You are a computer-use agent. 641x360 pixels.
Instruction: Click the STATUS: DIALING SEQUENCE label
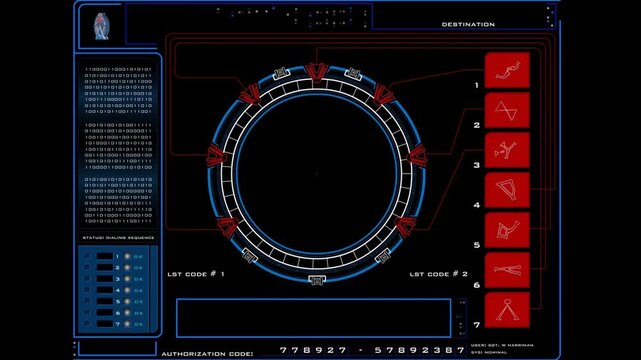click(x=119, y=237)
